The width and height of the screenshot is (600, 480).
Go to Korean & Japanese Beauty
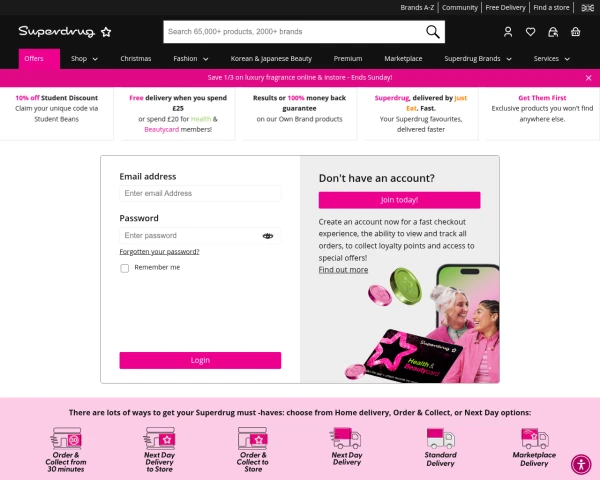271,59
